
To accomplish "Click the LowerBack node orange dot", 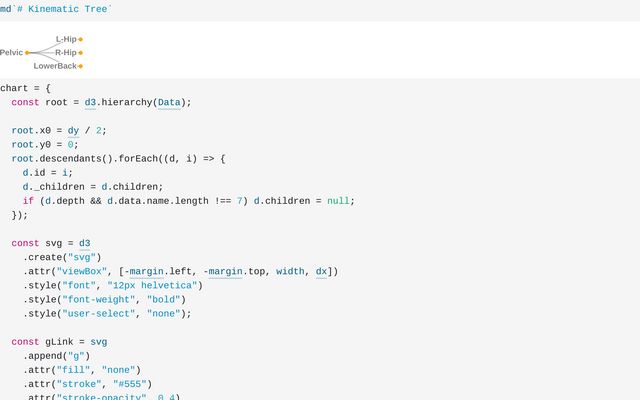I will (80, 66).
